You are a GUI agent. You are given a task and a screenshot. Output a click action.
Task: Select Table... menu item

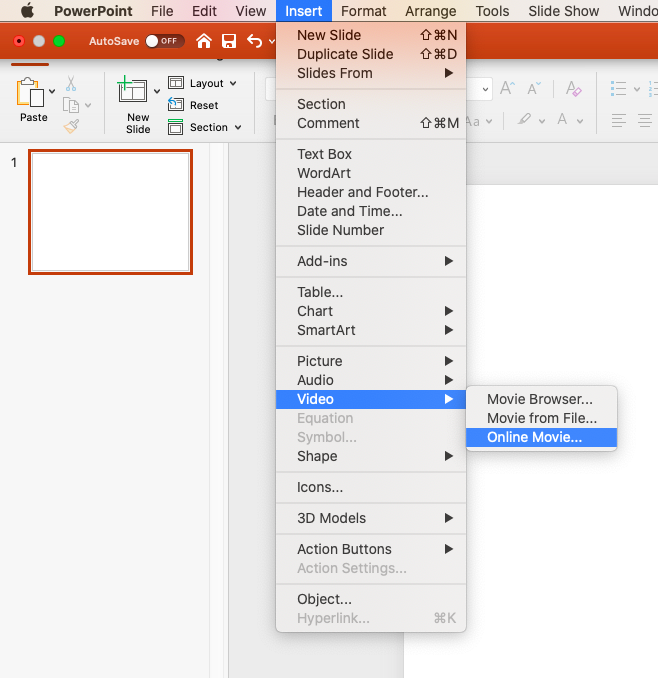pos(371,292)
